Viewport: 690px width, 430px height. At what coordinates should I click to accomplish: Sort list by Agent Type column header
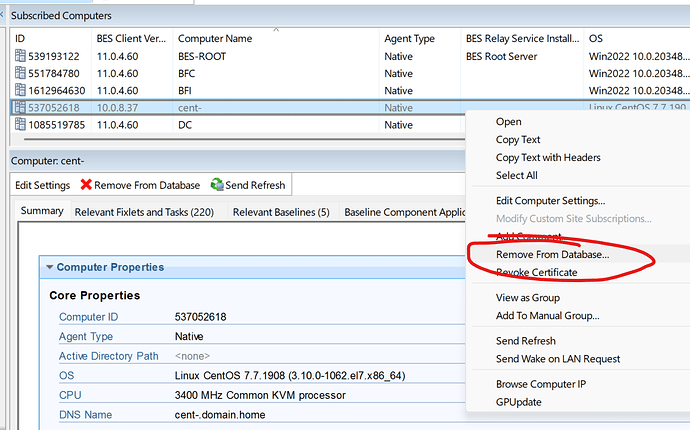[x=409, y=38]
